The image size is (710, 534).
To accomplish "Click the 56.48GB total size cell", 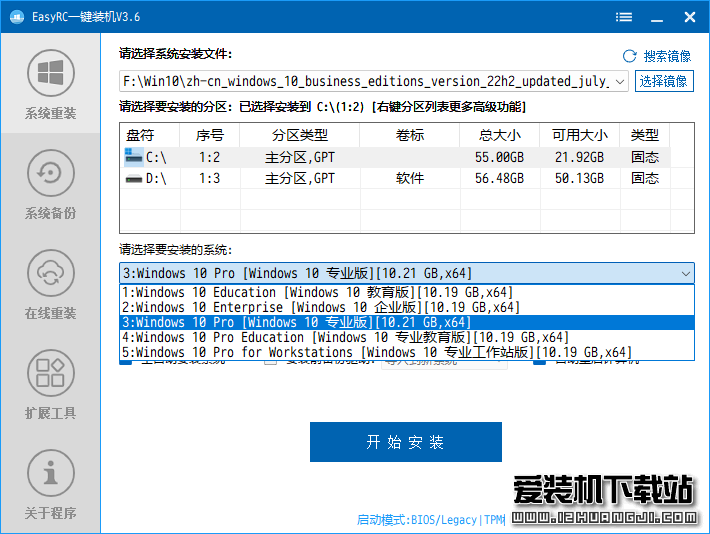I will [x=499, y=178].
